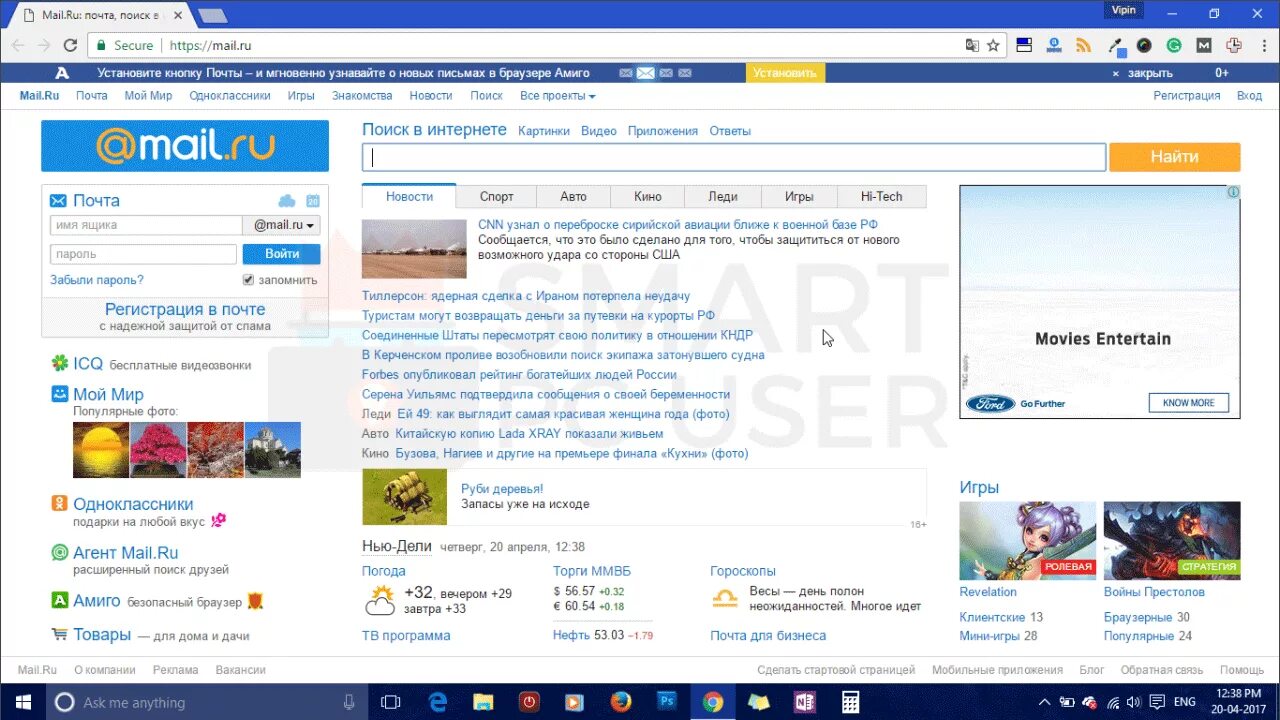Viewport: 1280px width, 720px height.
Task: Click the Grammarly extension icon
Action: [x=1174, y=45]
